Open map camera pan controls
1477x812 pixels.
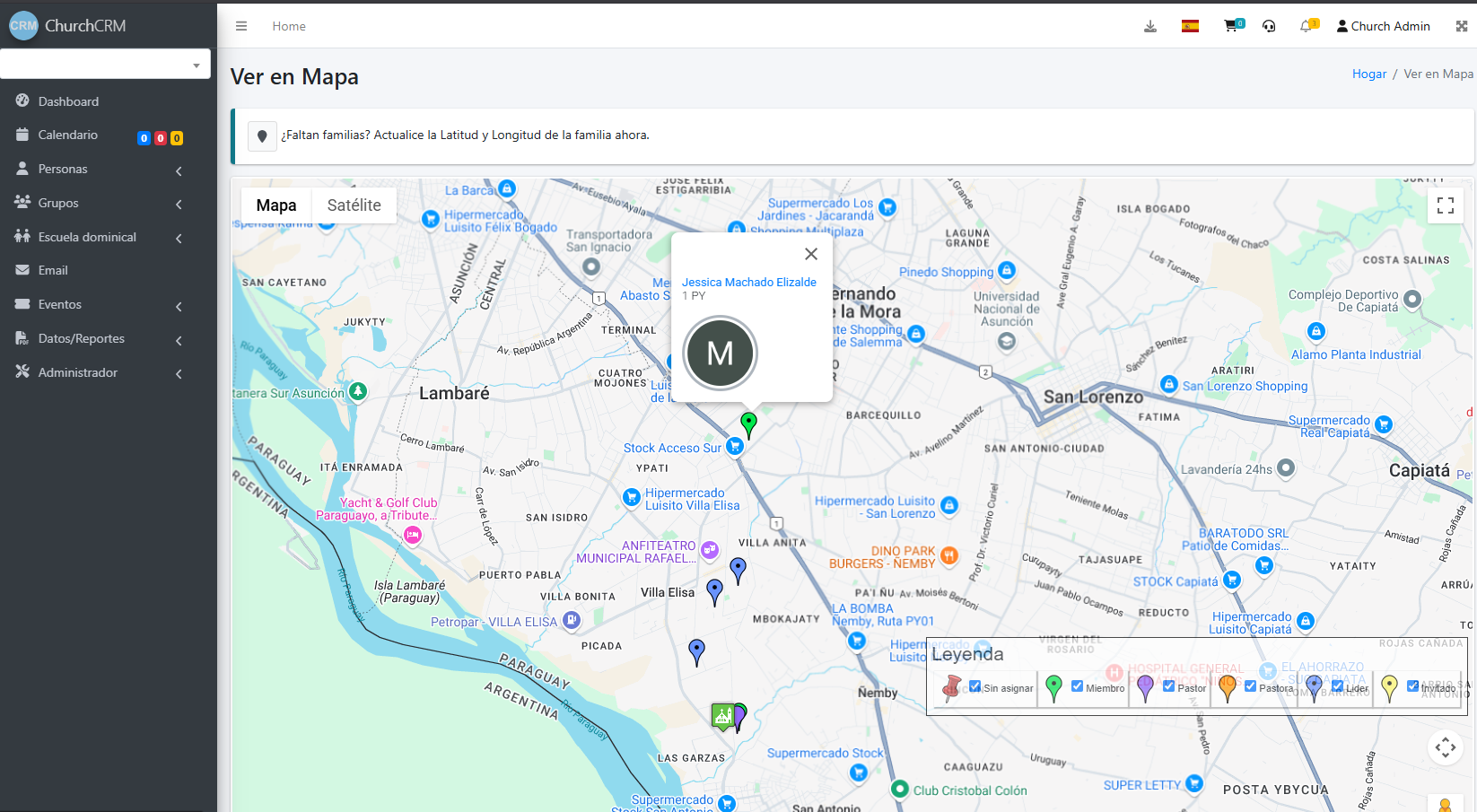pos(1446,747)
